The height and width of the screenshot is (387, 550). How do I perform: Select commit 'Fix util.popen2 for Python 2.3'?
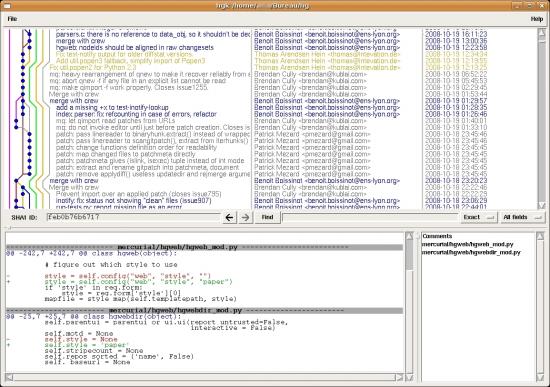[93, 67]
